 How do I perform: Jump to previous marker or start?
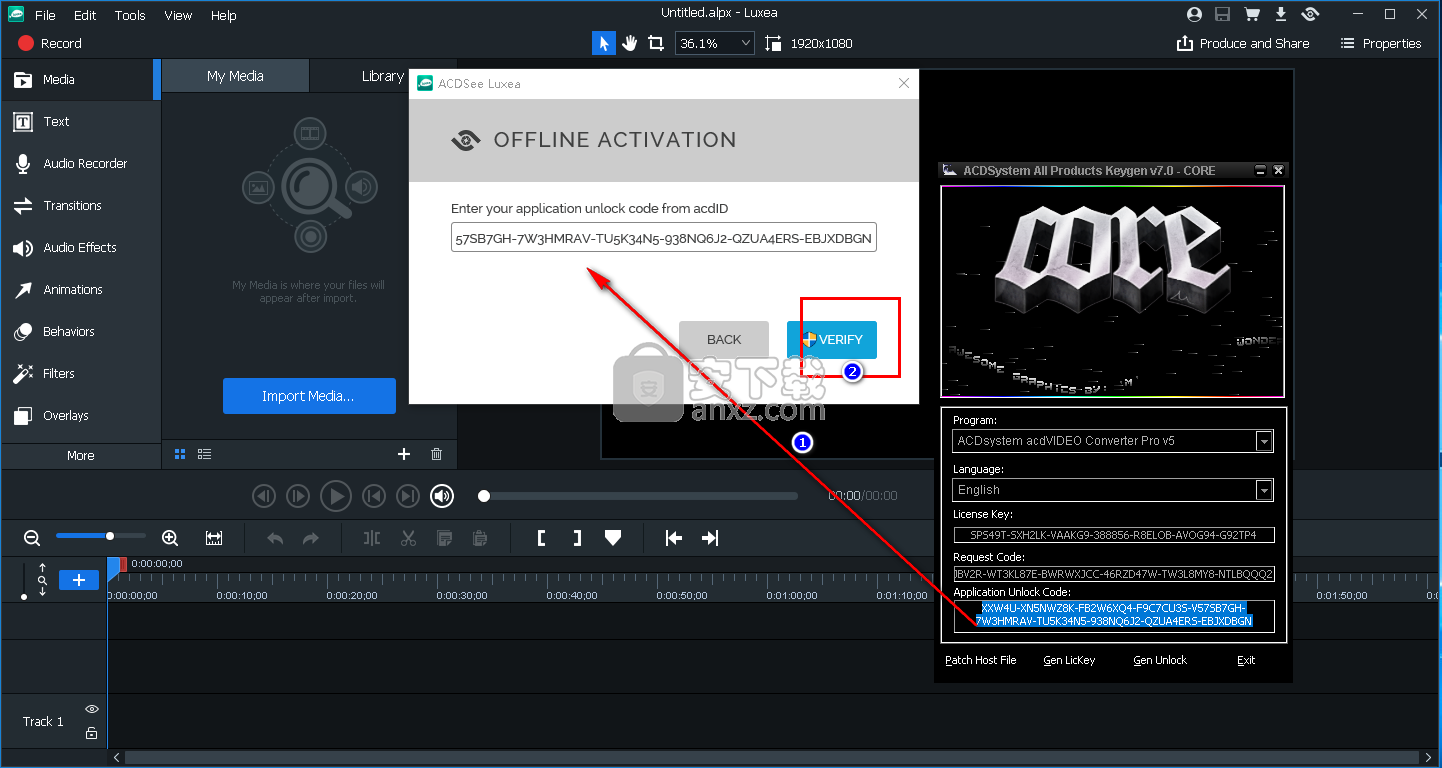pos(374,495)
